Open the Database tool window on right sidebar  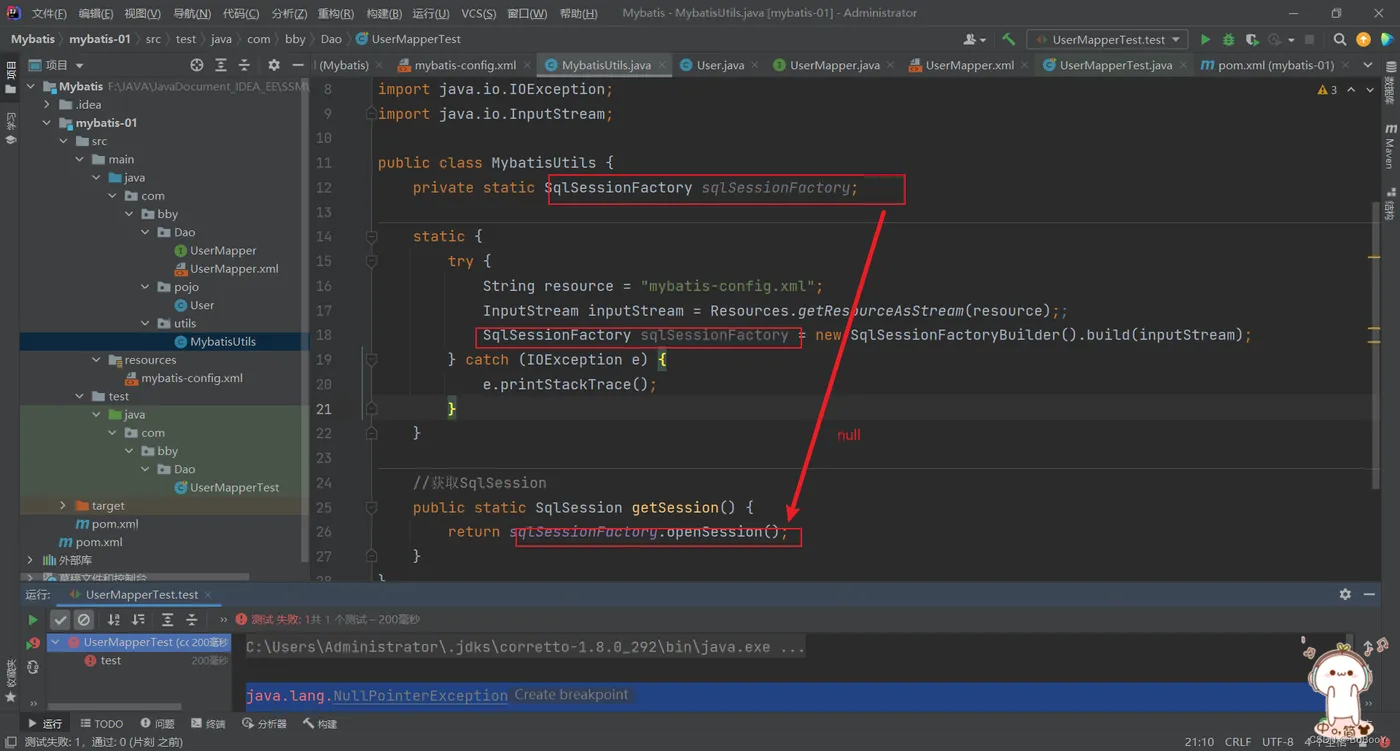point(1390,83)
